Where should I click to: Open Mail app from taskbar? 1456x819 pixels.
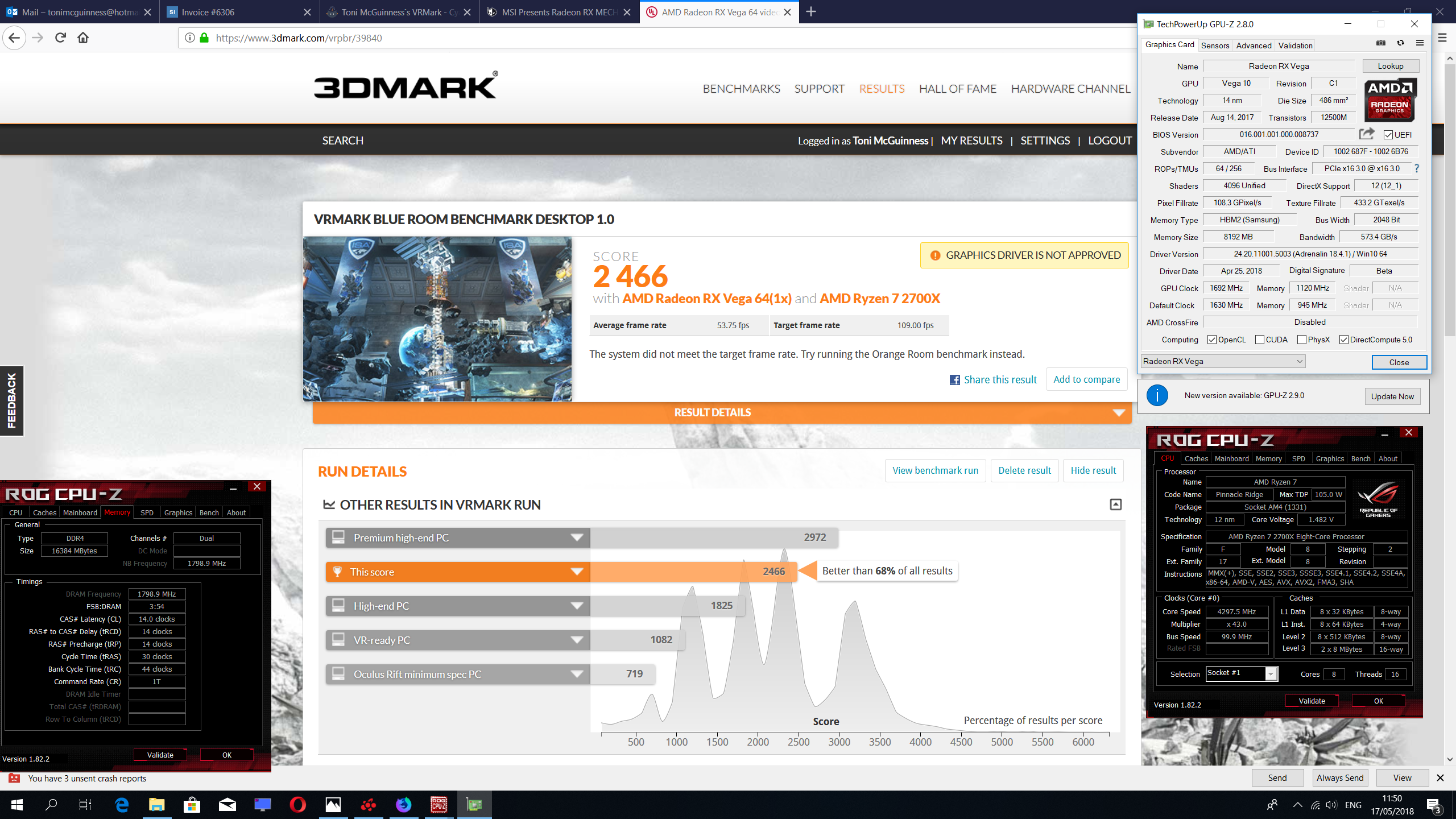coord(227,805)
